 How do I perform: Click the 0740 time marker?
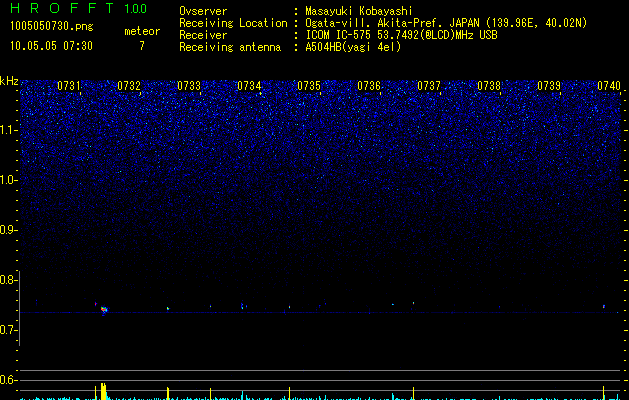click(608, 86)
